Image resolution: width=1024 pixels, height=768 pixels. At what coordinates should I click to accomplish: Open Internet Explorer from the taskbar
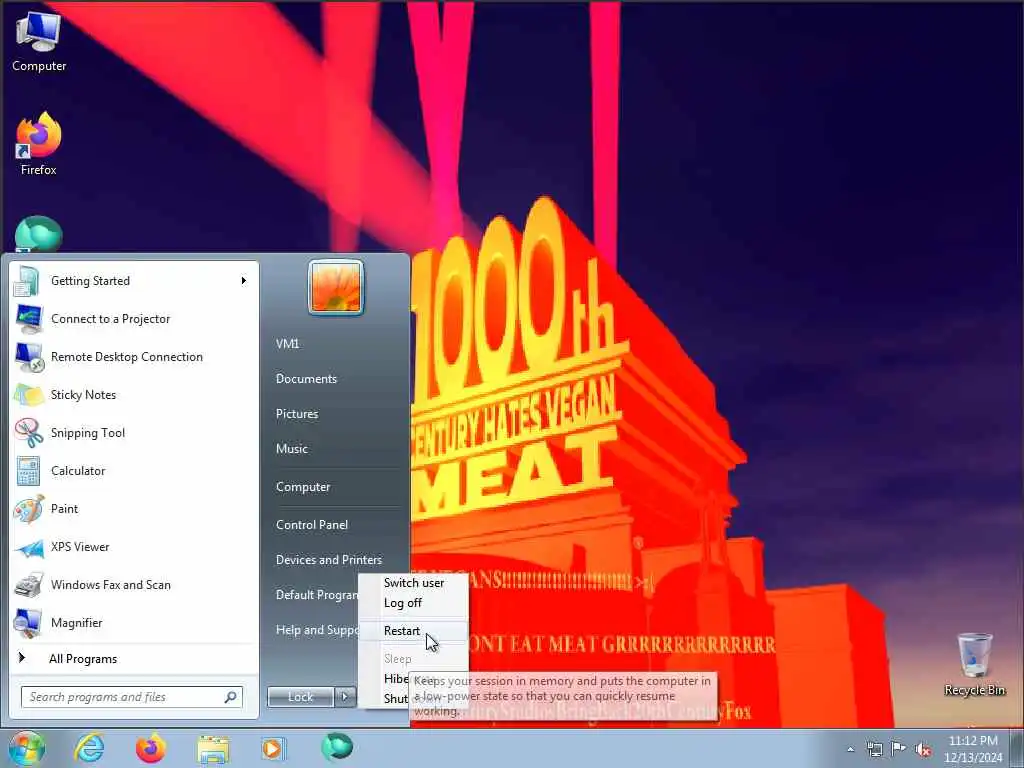pyautogui.click(x=89, y=748)
